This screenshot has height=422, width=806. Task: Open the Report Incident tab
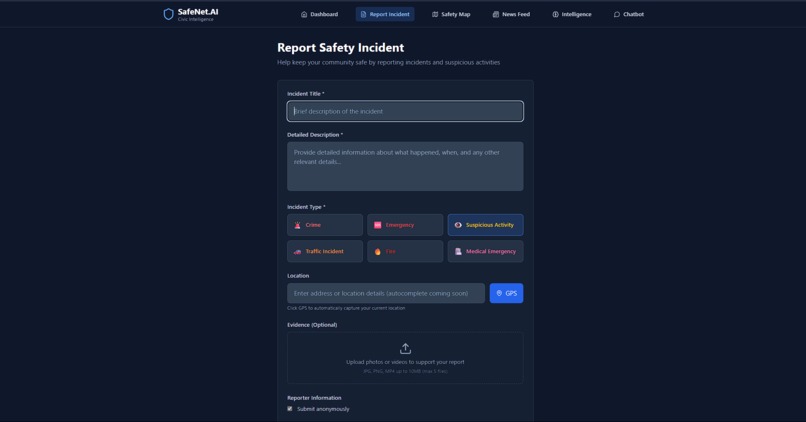pos(385,14)
